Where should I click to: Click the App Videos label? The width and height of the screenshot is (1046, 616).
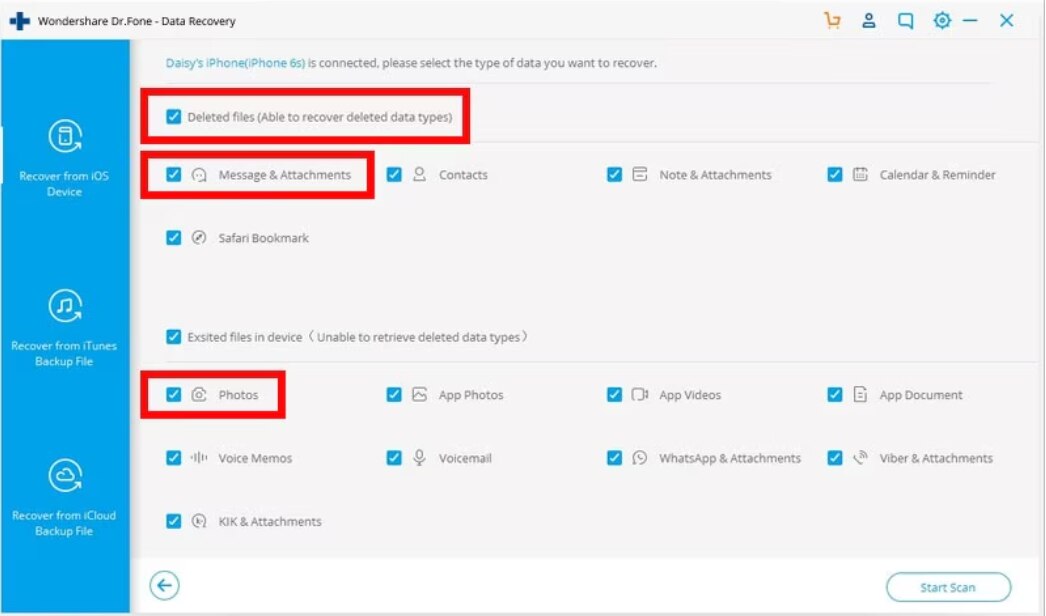click(x=690, y=395)
